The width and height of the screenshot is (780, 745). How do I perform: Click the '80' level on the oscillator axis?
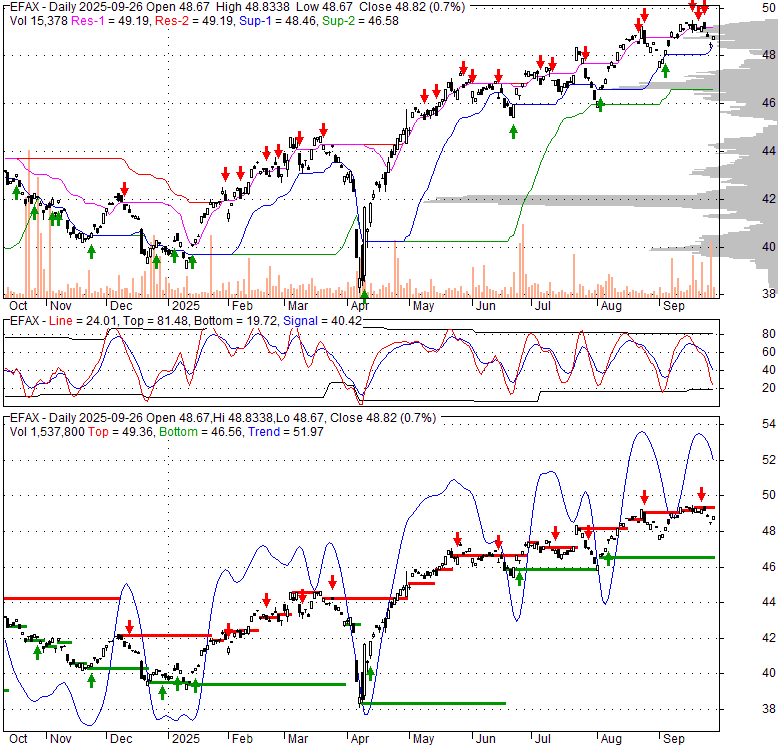click(x=769, y=334)
